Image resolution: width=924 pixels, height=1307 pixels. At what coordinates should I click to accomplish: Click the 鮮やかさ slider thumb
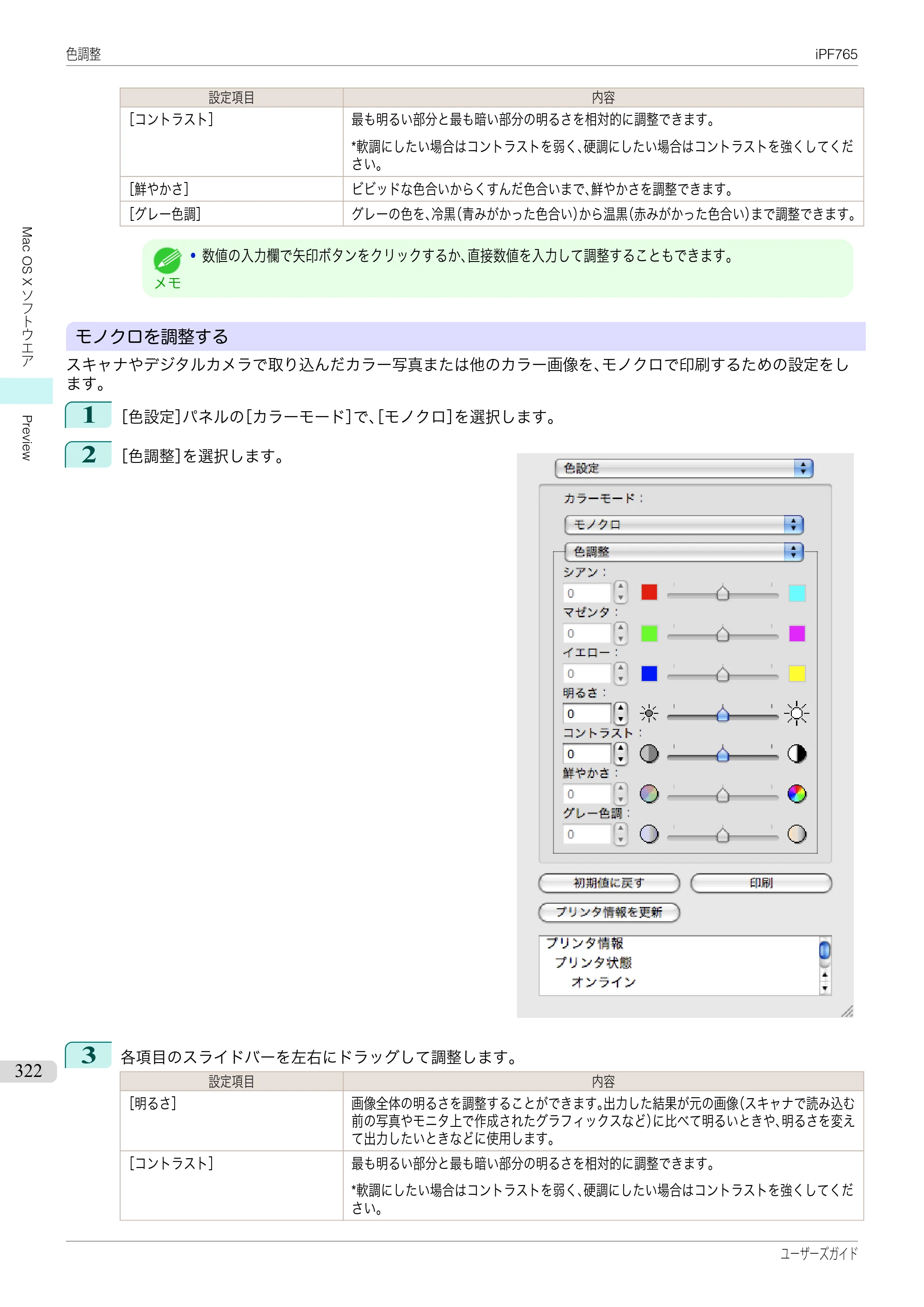coord(722,794)
